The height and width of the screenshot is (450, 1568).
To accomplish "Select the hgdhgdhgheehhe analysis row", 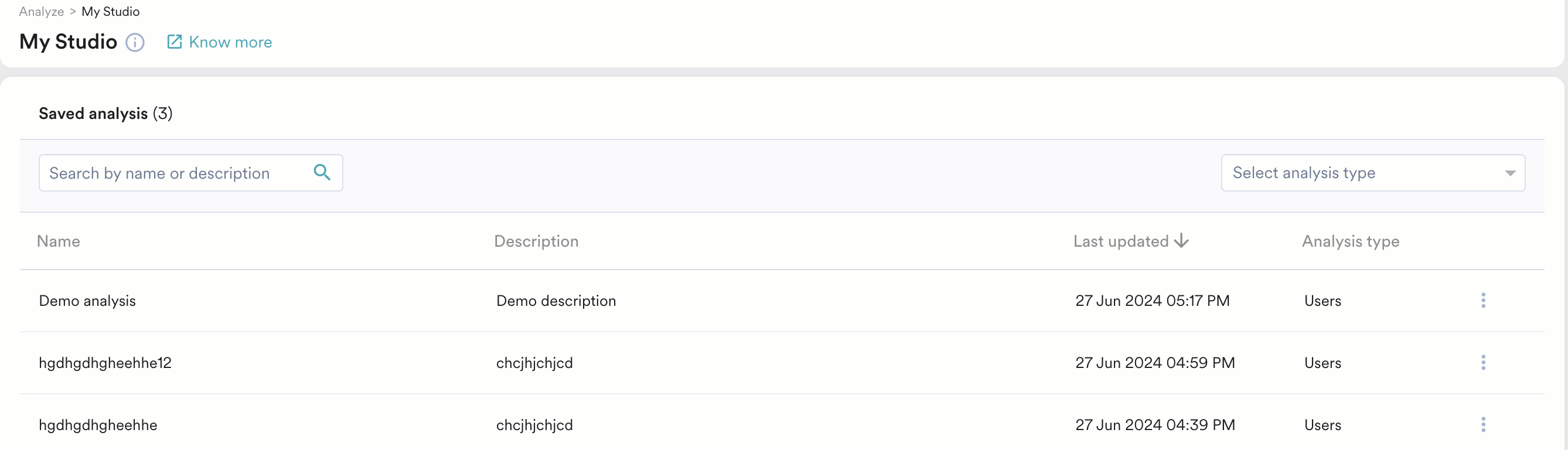I will [98, 425].
